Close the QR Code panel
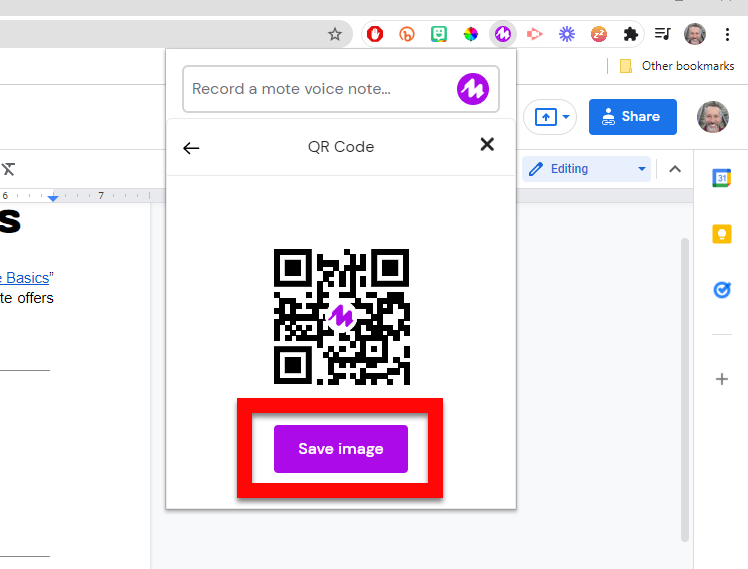The image size is (748, 569). [x=487, y=144]
